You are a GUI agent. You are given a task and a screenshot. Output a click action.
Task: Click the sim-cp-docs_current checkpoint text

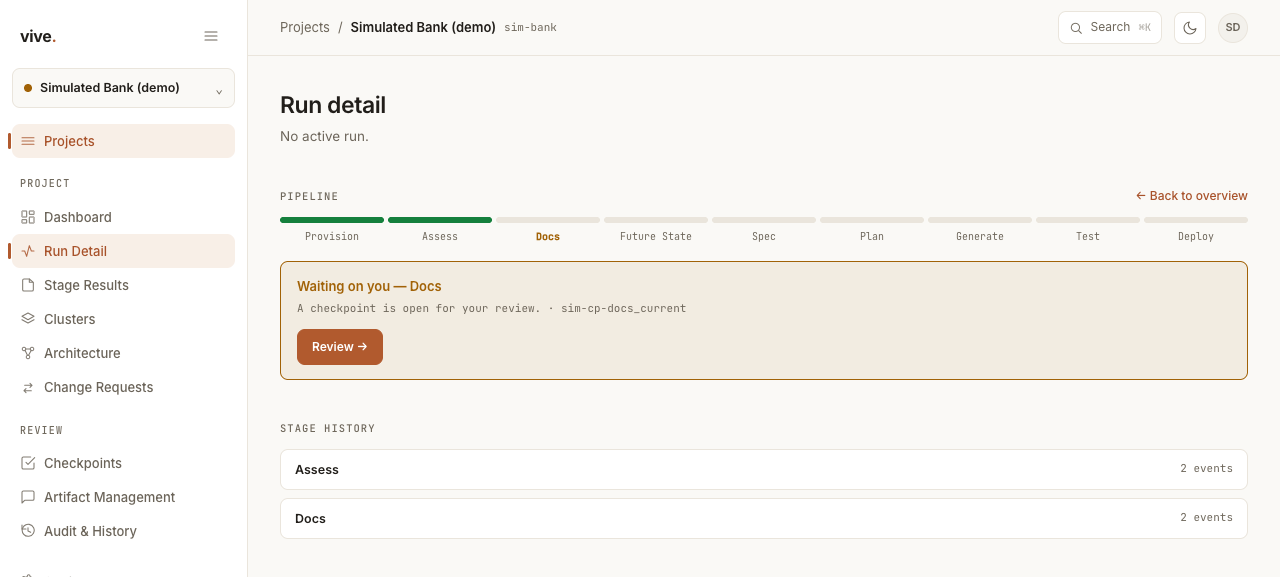click(624, 309)
